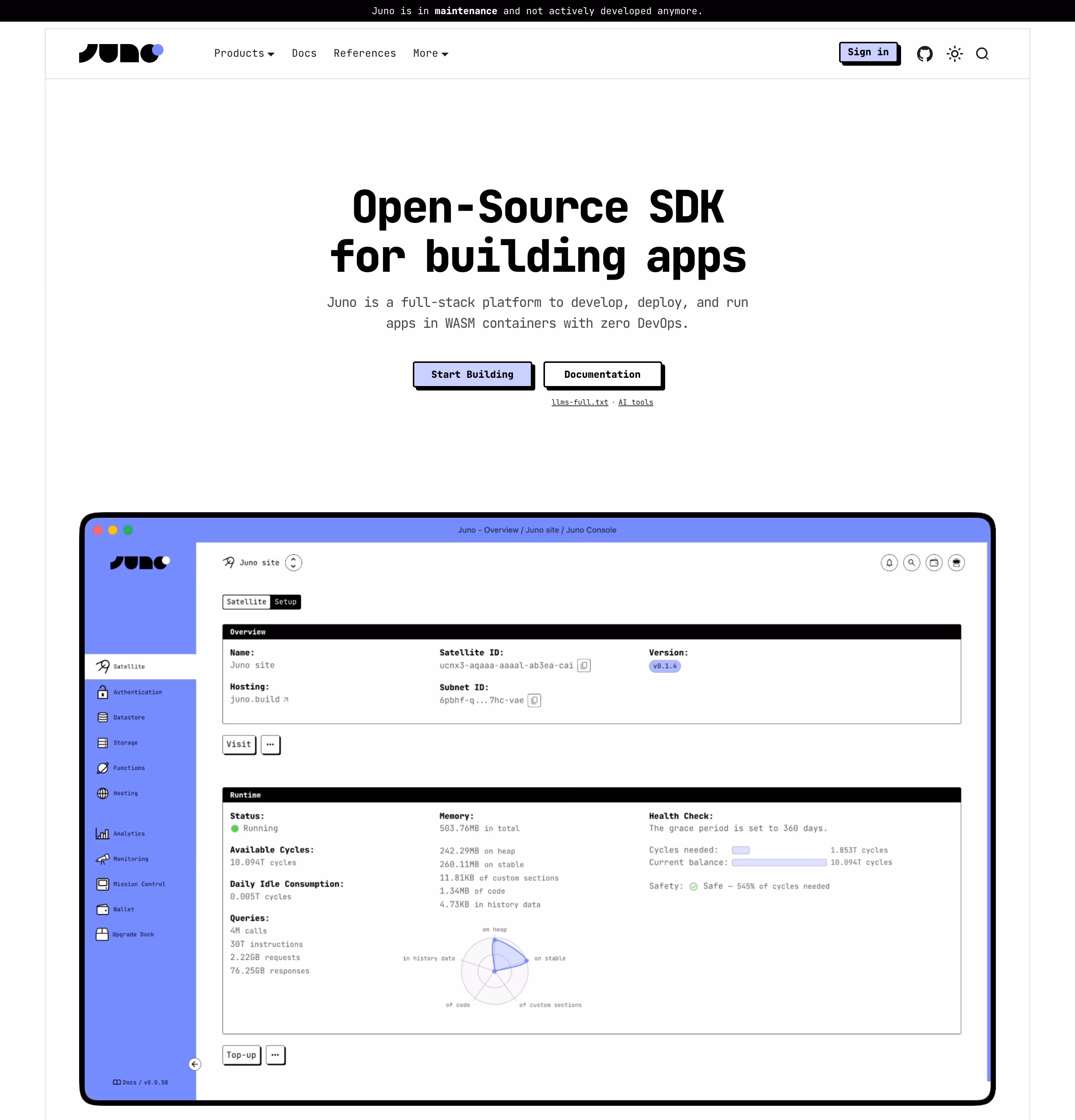
Task: Click the Sign in button
Action: 868,52
